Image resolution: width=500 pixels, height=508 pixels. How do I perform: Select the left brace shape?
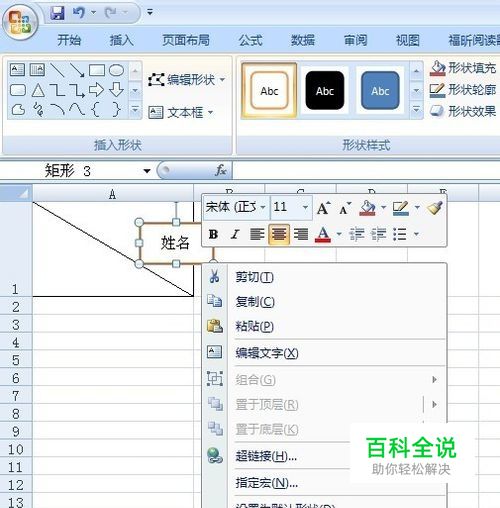click(x=96, y=109)
